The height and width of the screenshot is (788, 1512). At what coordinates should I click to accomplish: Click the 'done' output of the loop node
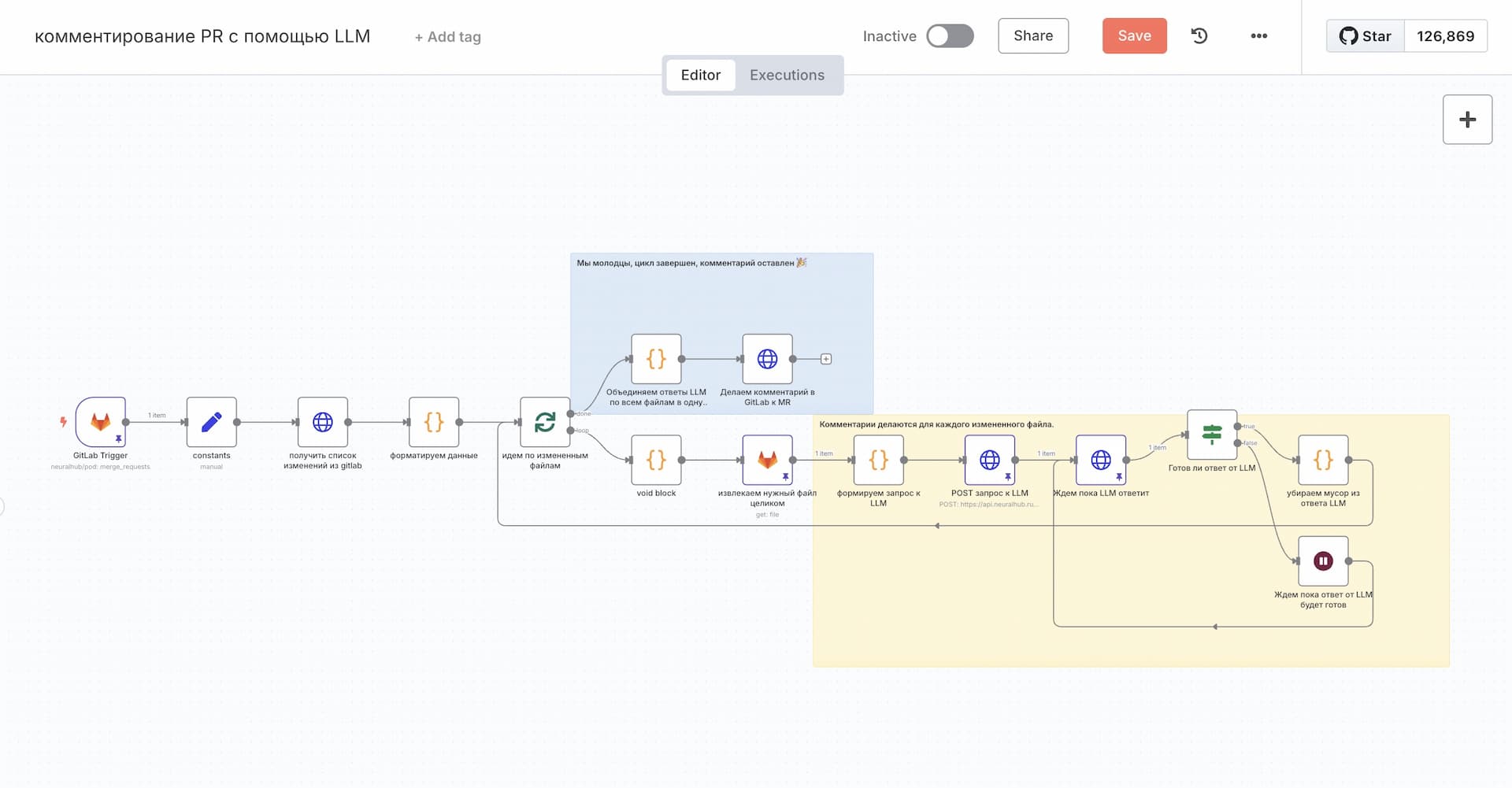[x=570, y=414]
